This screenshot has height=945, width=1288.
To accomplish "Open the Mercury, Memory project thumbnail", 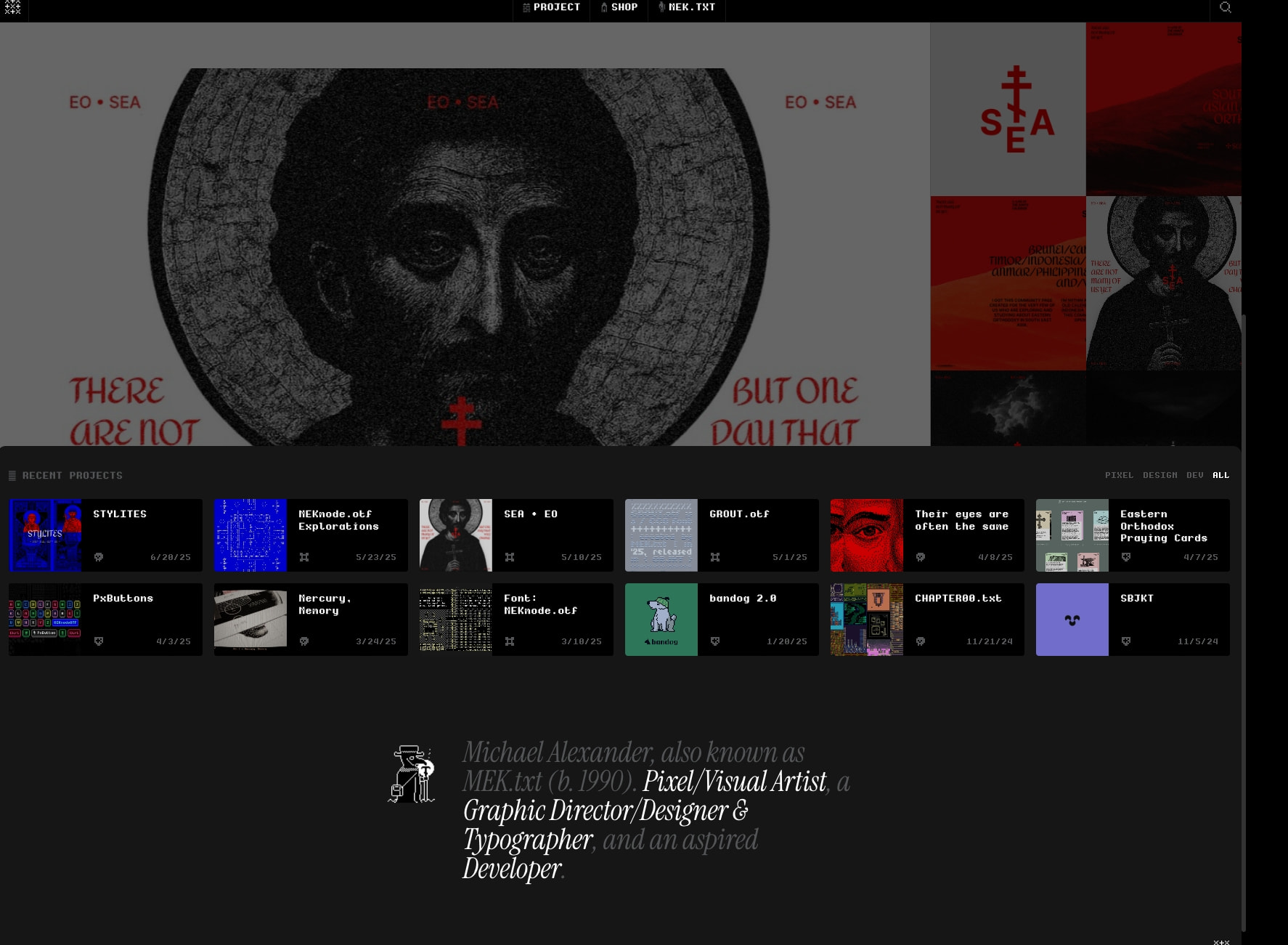I will point(250,620).
